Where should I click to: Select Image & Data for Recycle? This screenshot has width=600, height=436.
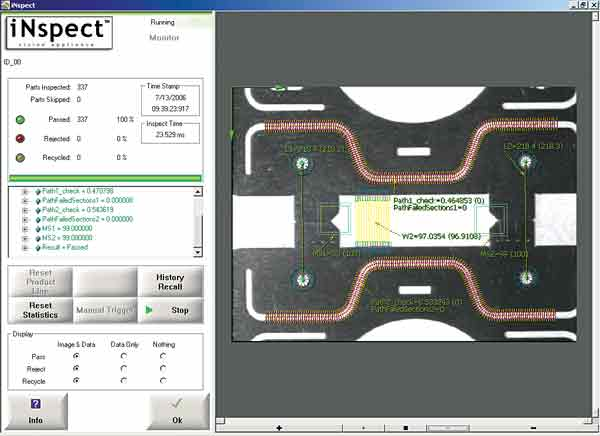point(78,380)
